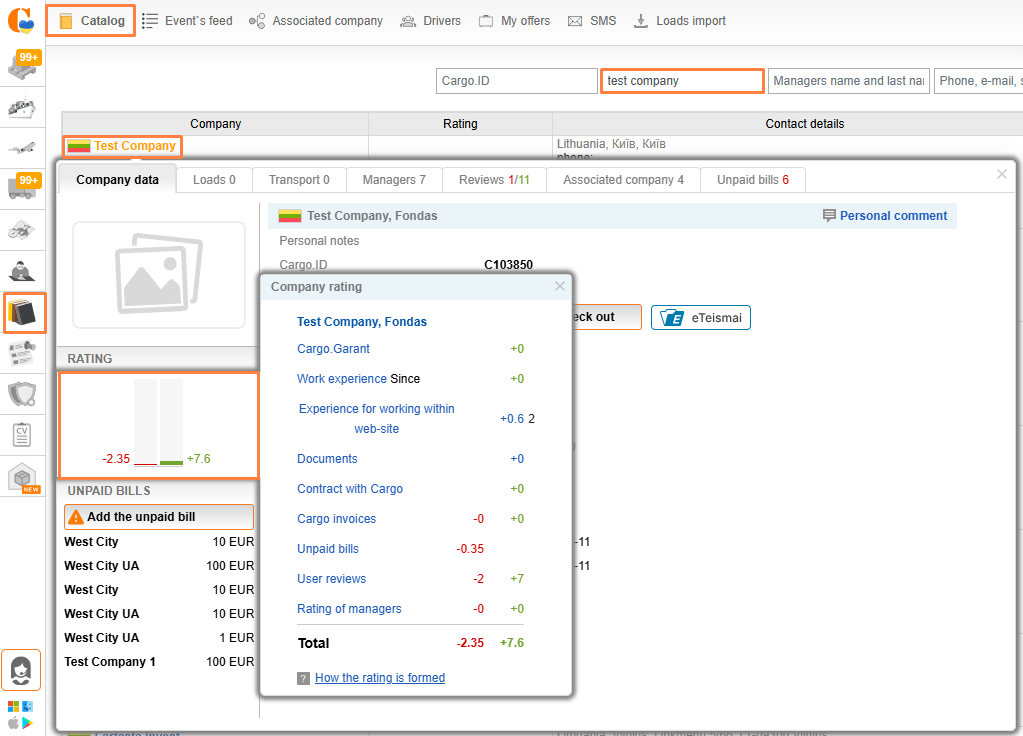Click the shield icon in sidebar
This screenshot has width=1023, height=736.
click(22, 394)
